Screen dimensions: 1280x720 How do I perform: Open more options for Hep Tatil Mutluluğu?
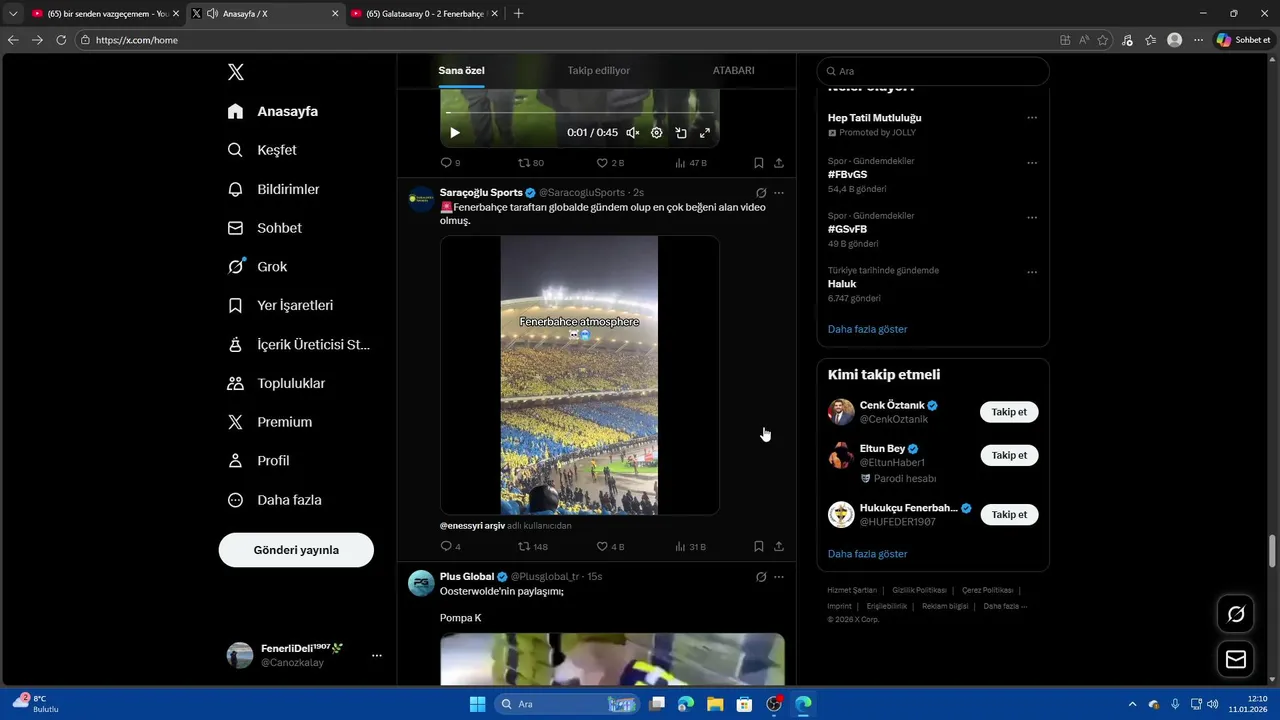(1032, 118)
